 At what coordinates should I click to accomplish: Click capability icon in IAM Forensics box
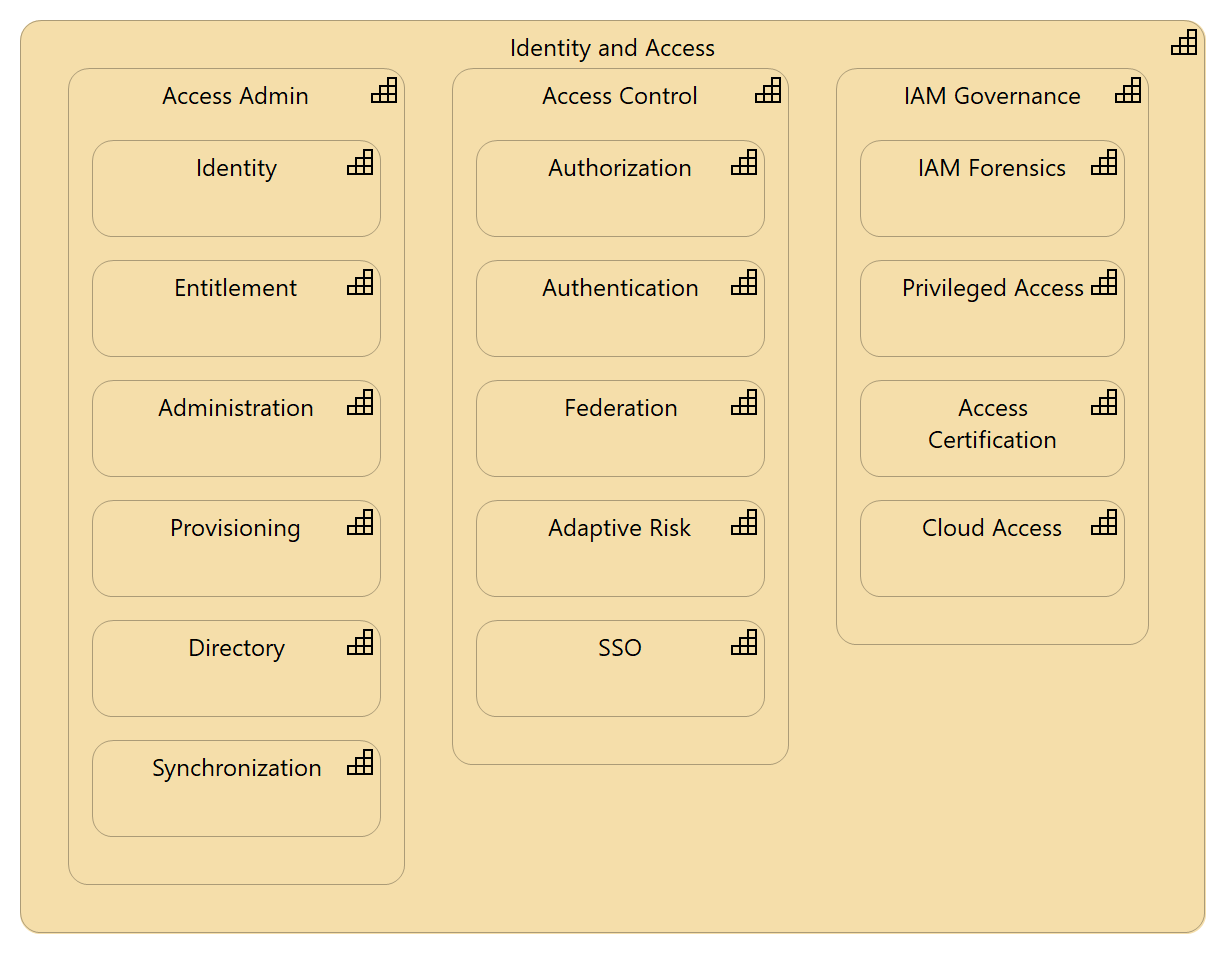click(x=1104, y=163)
